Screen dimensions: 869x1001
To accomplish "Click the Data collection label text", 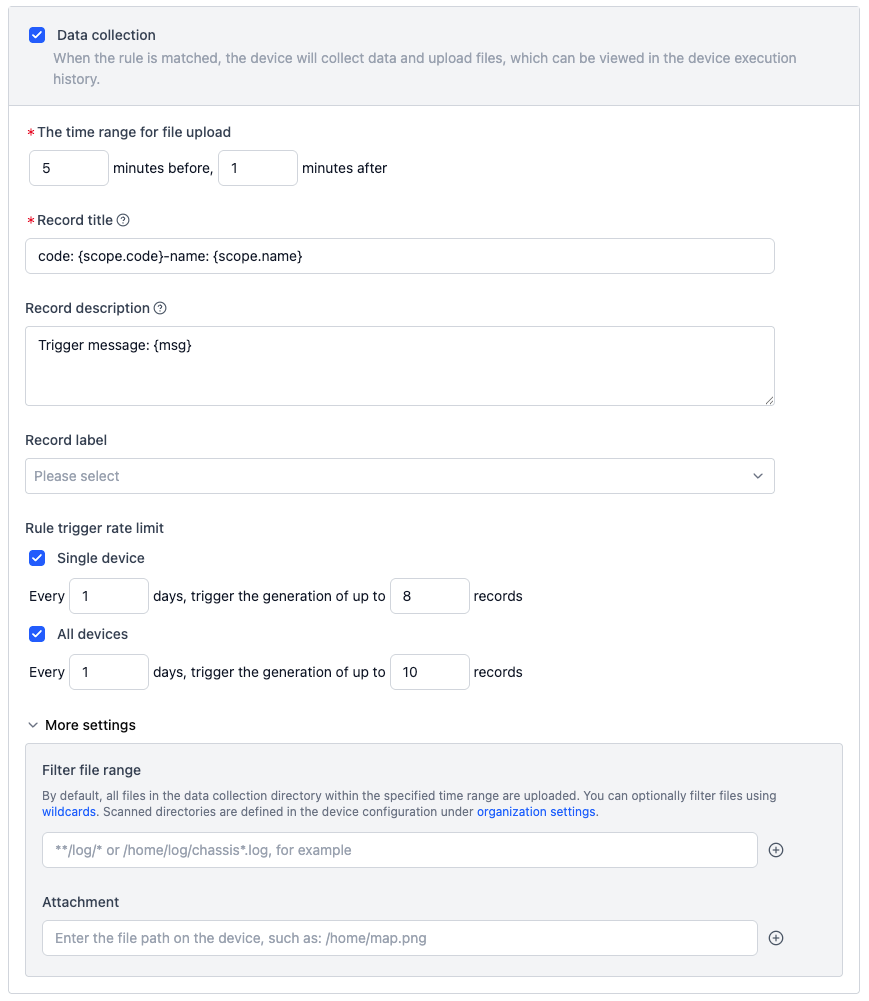I will click(x=106, y=35).
